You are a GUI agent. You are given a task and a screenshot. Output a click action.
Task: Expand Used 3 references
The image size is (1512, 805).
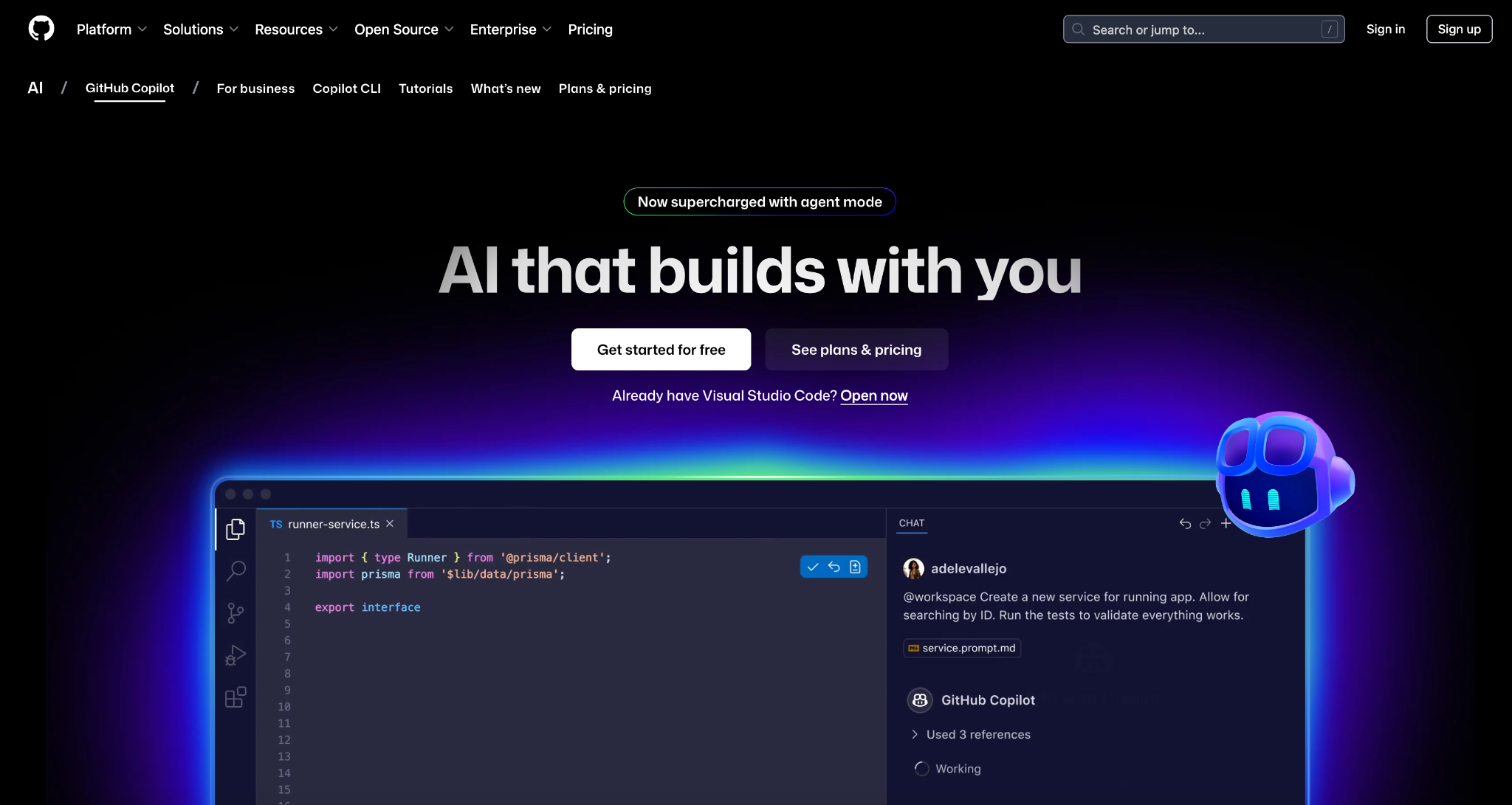[x=977, y=734]
